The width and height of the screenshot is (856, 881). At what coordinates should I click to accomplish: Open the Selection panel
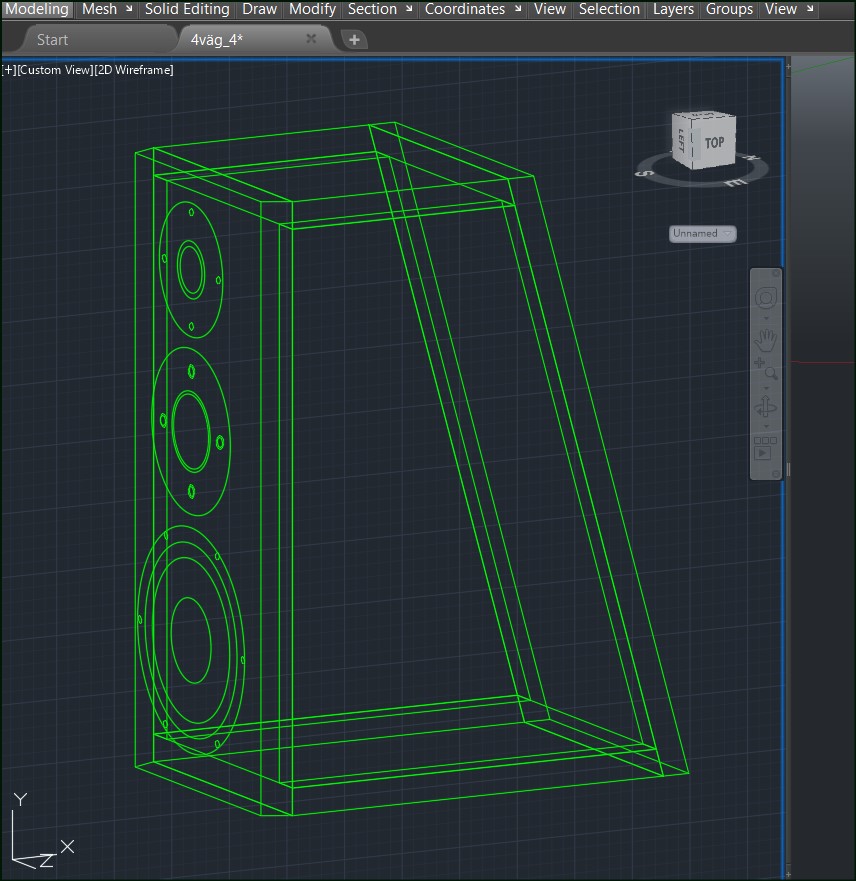[x=609, y=9]
